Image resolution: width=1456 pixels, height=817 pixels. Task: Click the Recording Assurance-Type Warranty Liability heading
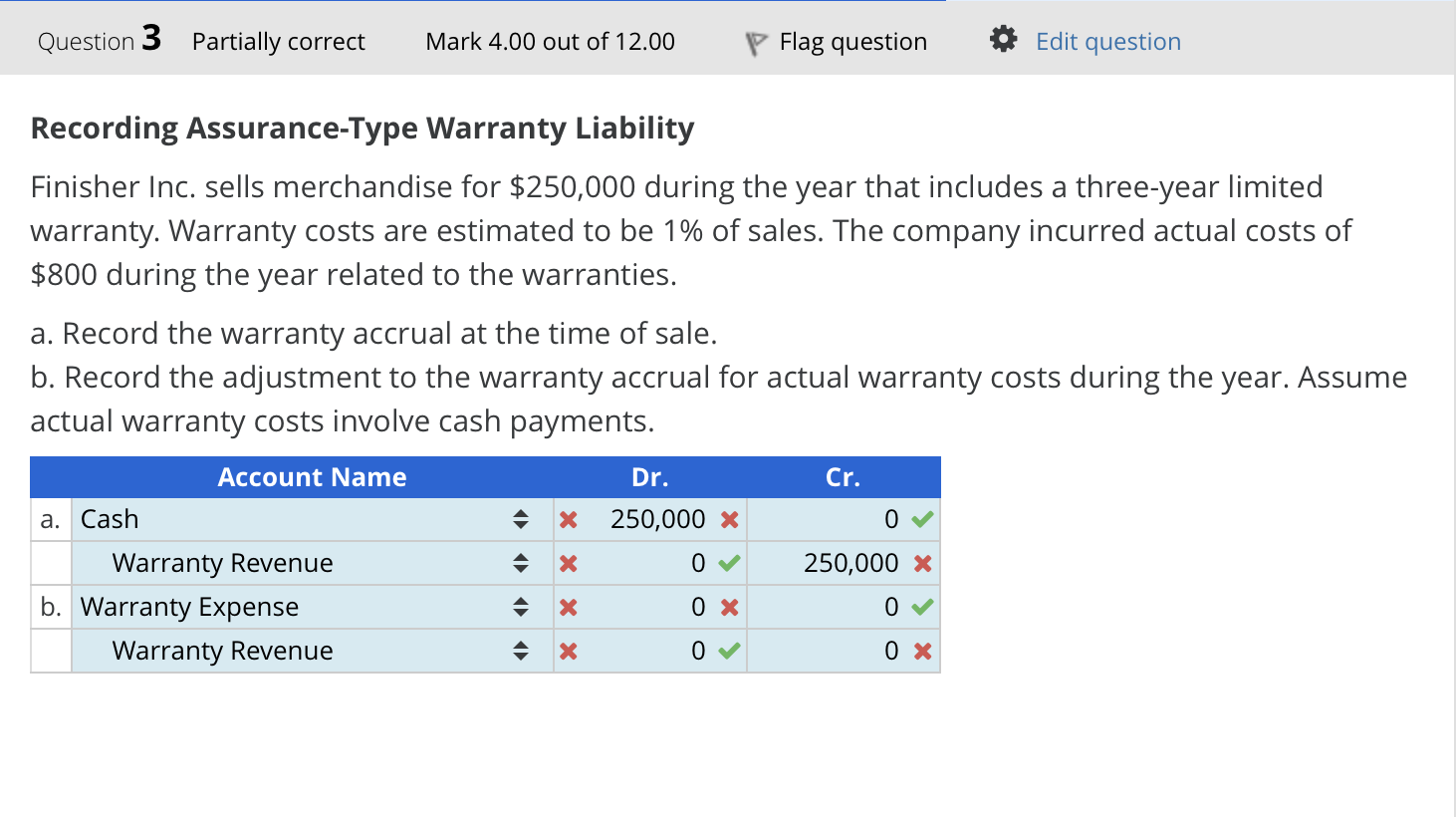[363, 129]
